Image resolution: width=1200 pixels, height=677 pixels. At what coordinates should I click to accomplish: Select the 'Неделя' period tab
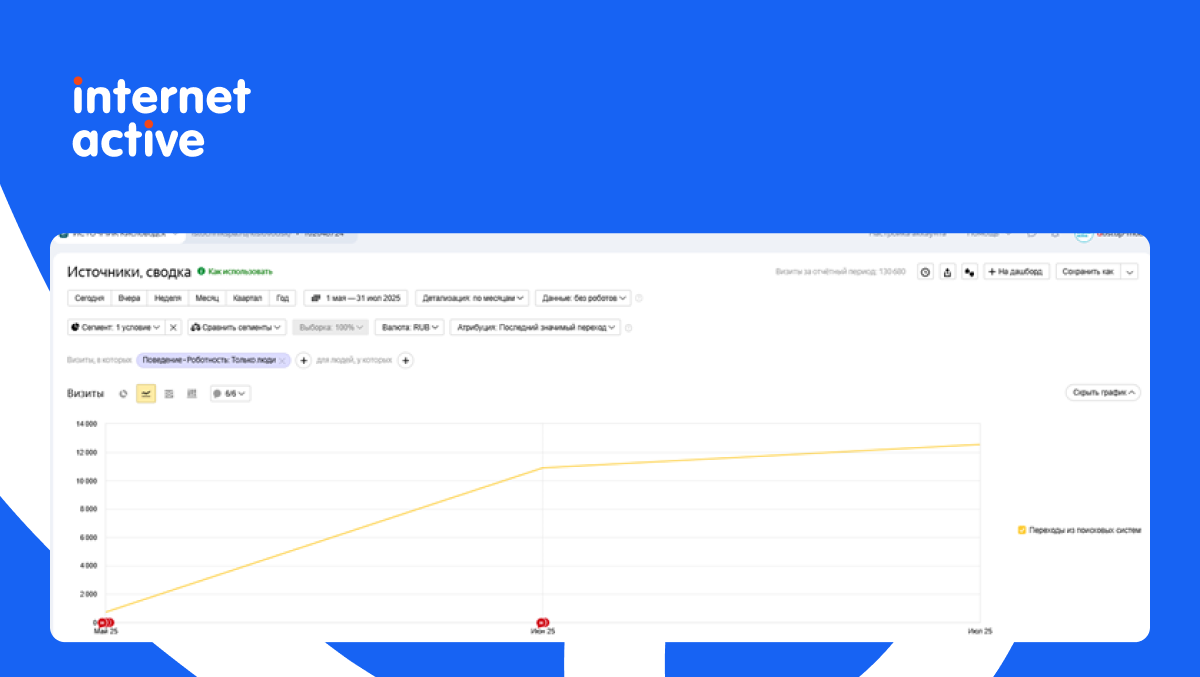168,298
